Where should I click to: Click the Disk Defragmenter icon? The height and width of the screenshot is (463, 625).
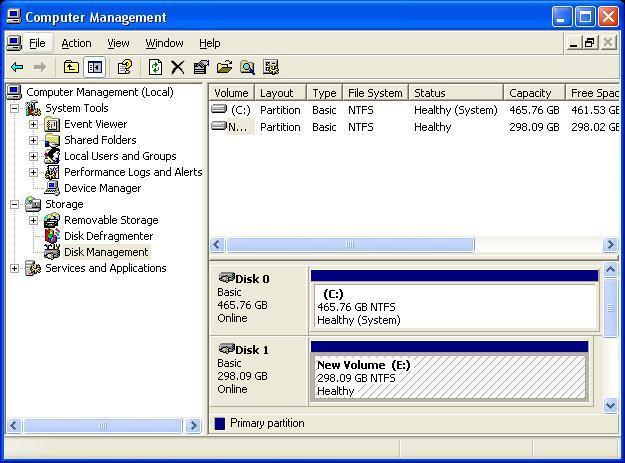tap(52, 236)
